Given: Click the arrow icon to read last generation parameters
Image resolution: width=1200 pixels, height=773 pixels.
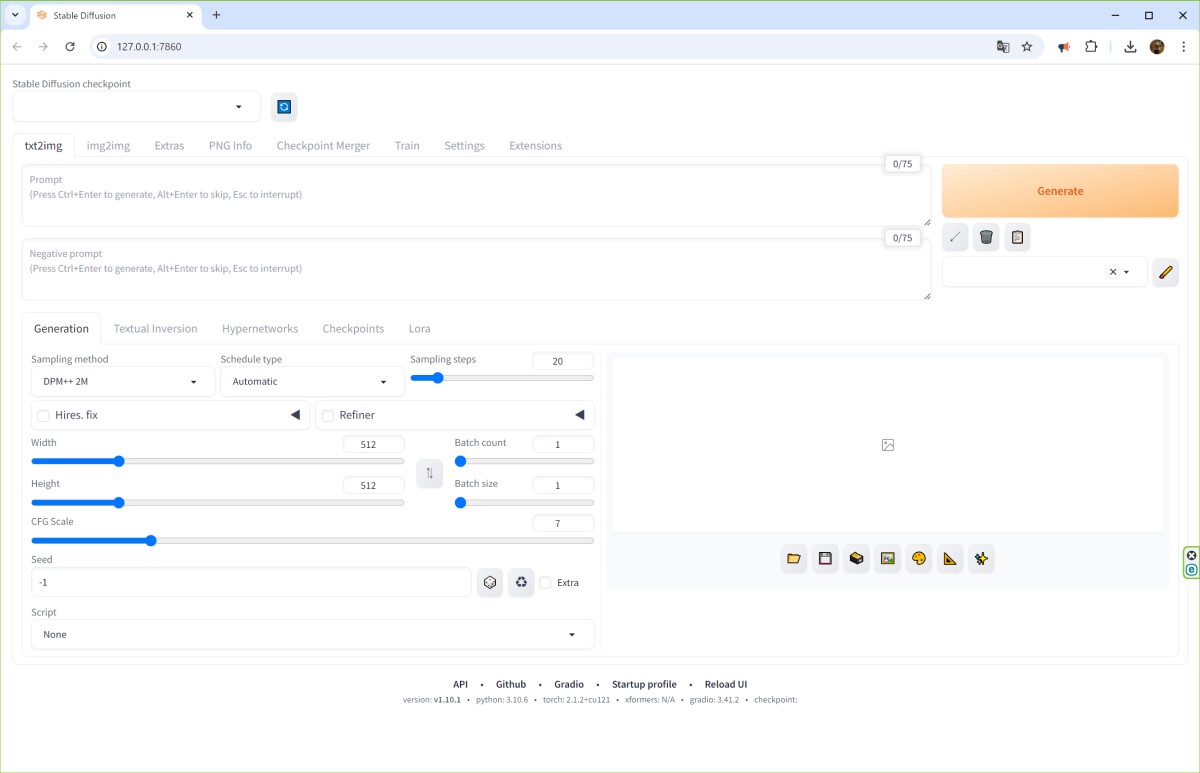Looking at the screenshot, I should [x=955, y=237].
